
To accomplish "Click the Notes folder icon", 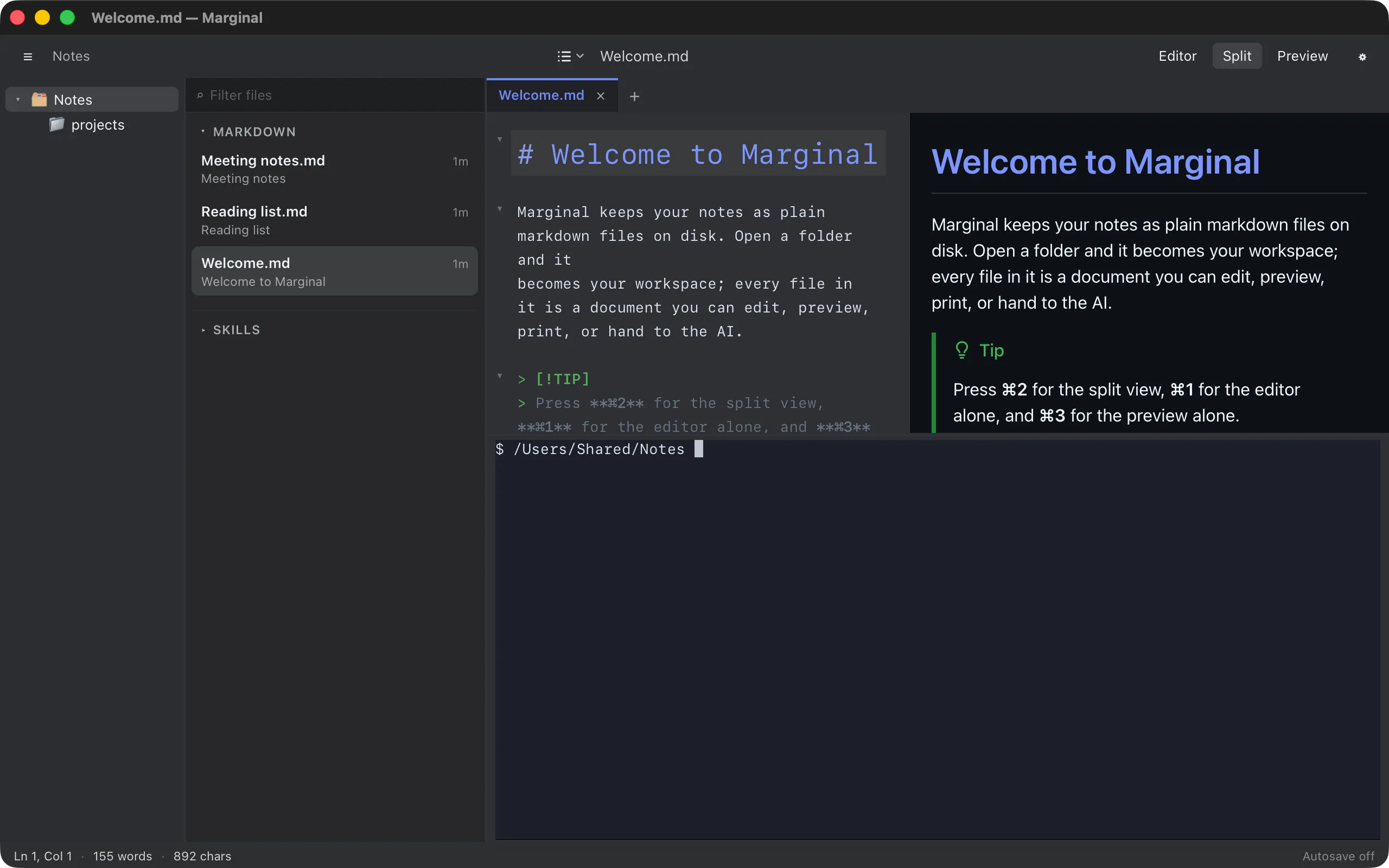I will coord(39,99).
